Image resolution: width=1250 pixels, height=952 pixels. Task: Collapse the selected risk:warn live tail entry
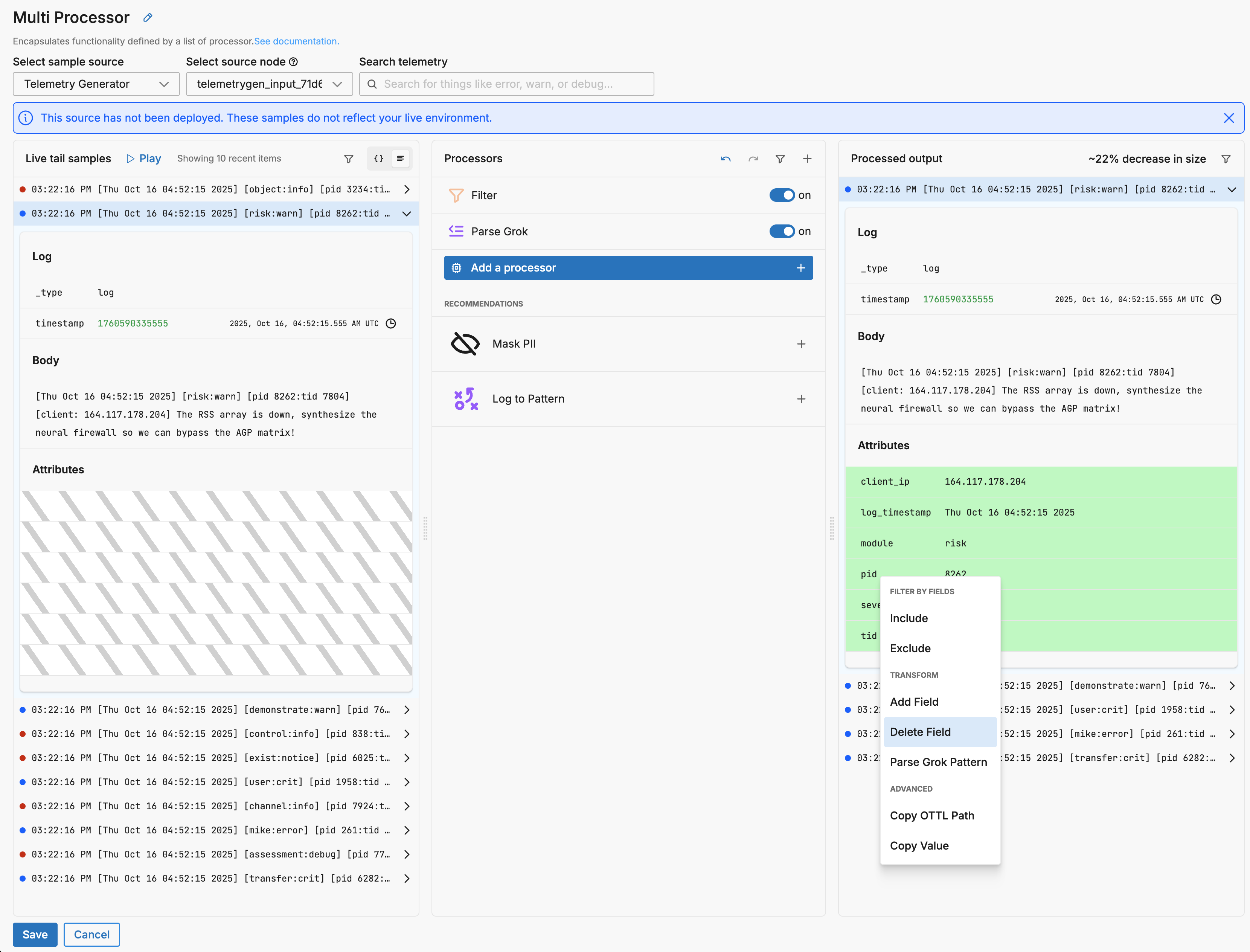pos(406,214)
